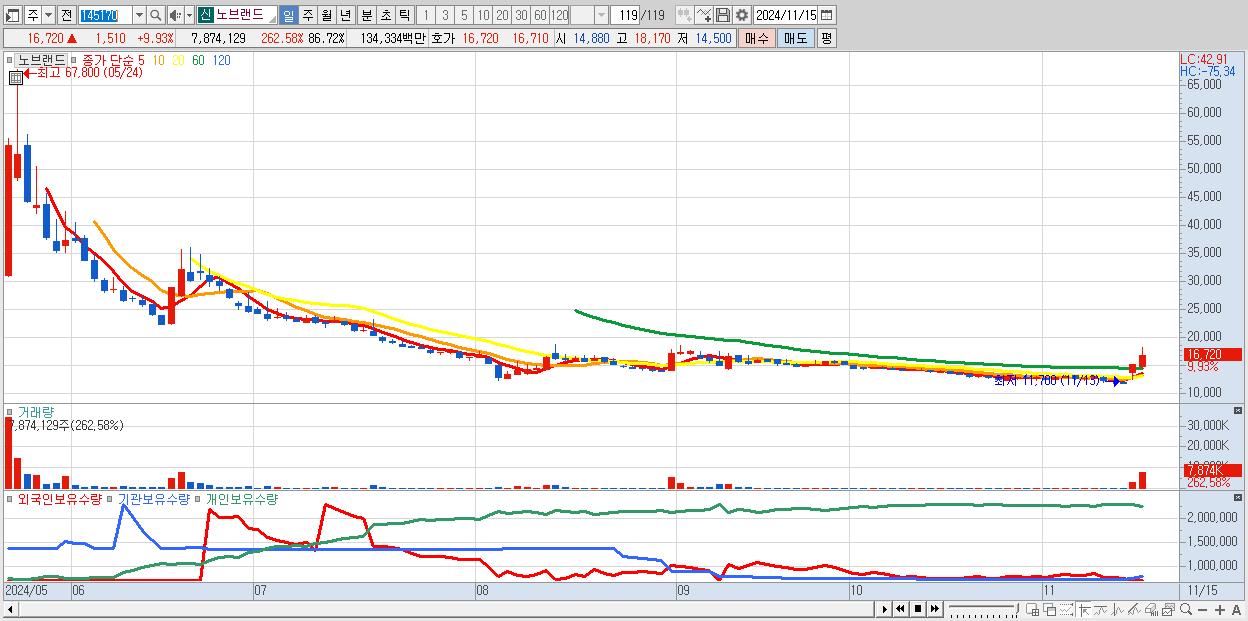This screenshot has width=1248, height=621.
Task: Click the window with grid icon
Action: click(1033, 610)
